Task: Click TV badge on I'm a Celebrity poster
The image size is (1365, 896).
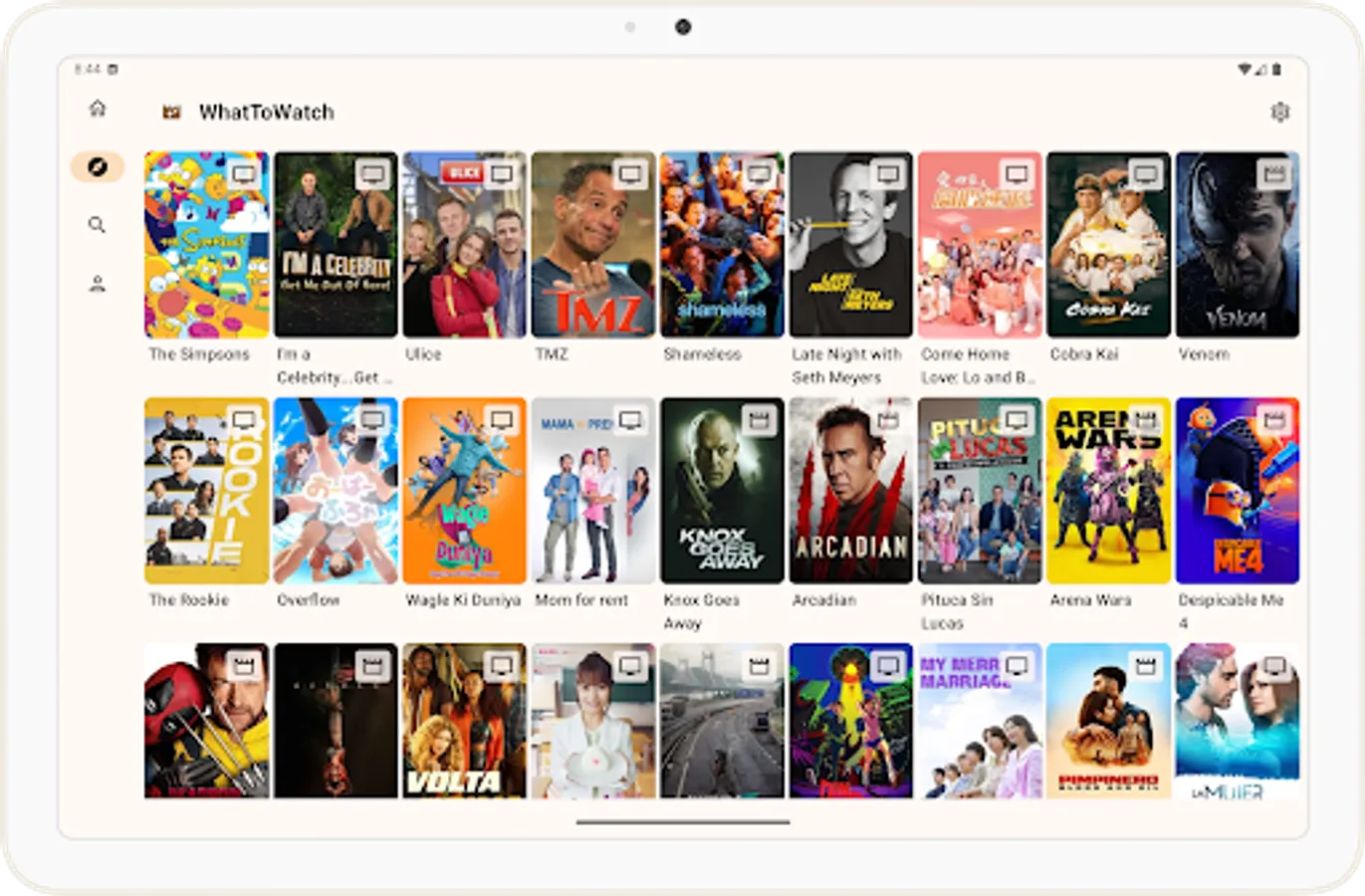Action: (x=372, y=175)
